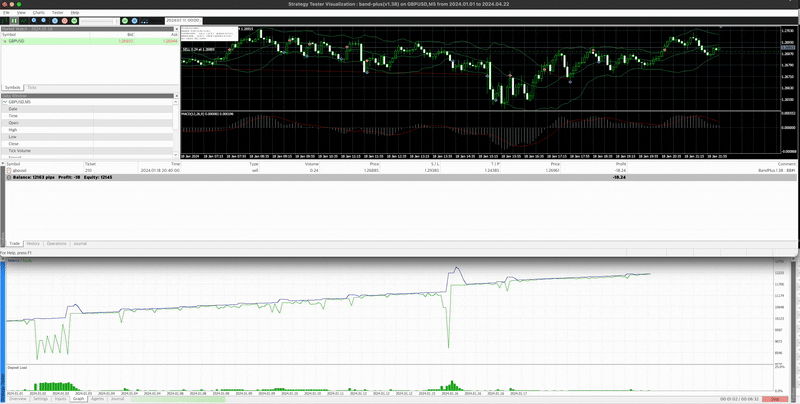Click the Profit column header

[621, 164]
